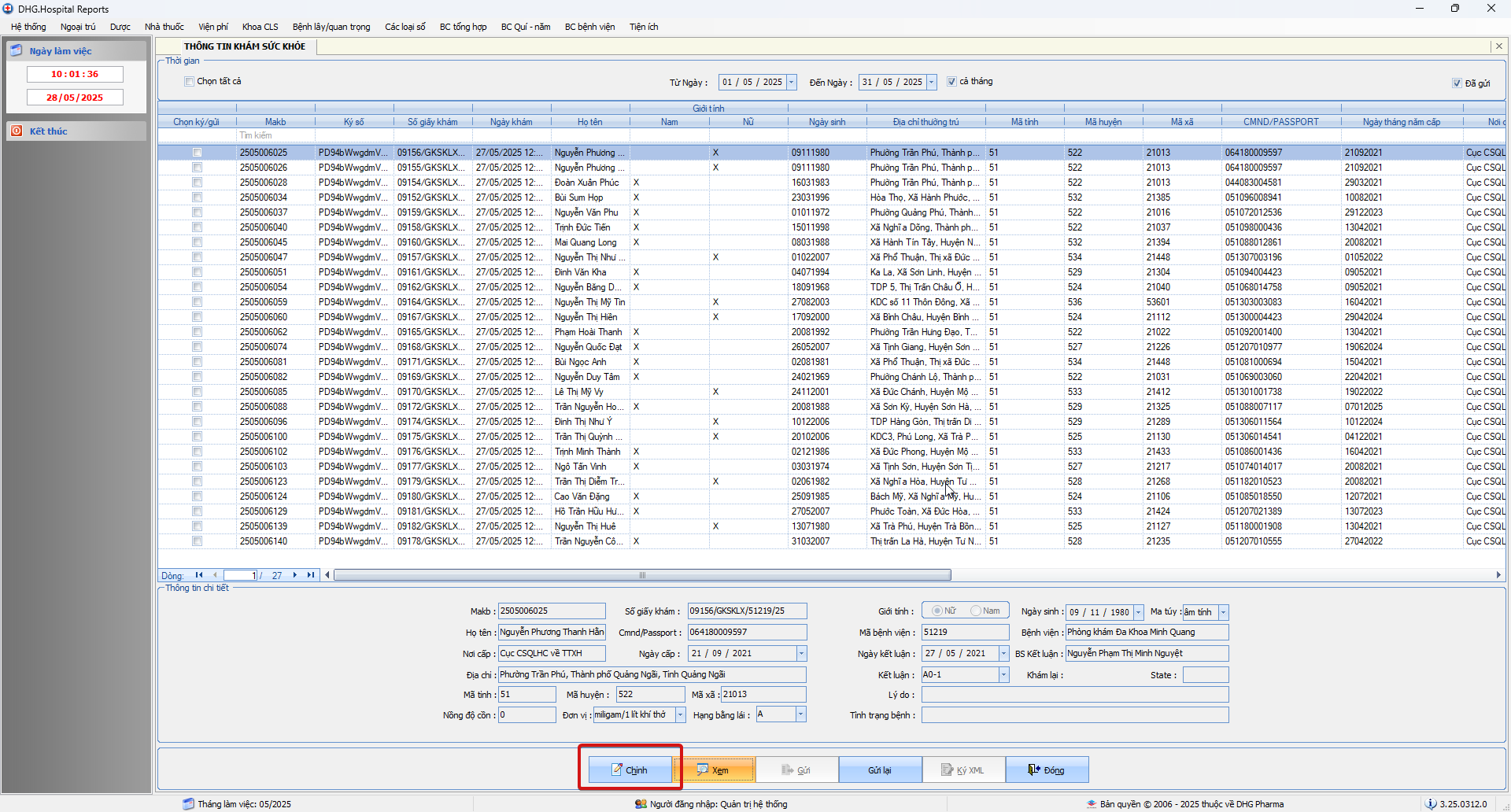1511x812 pixels.
Task: Click horizontal scrollbar left arrow
Action: pos(327,575)
